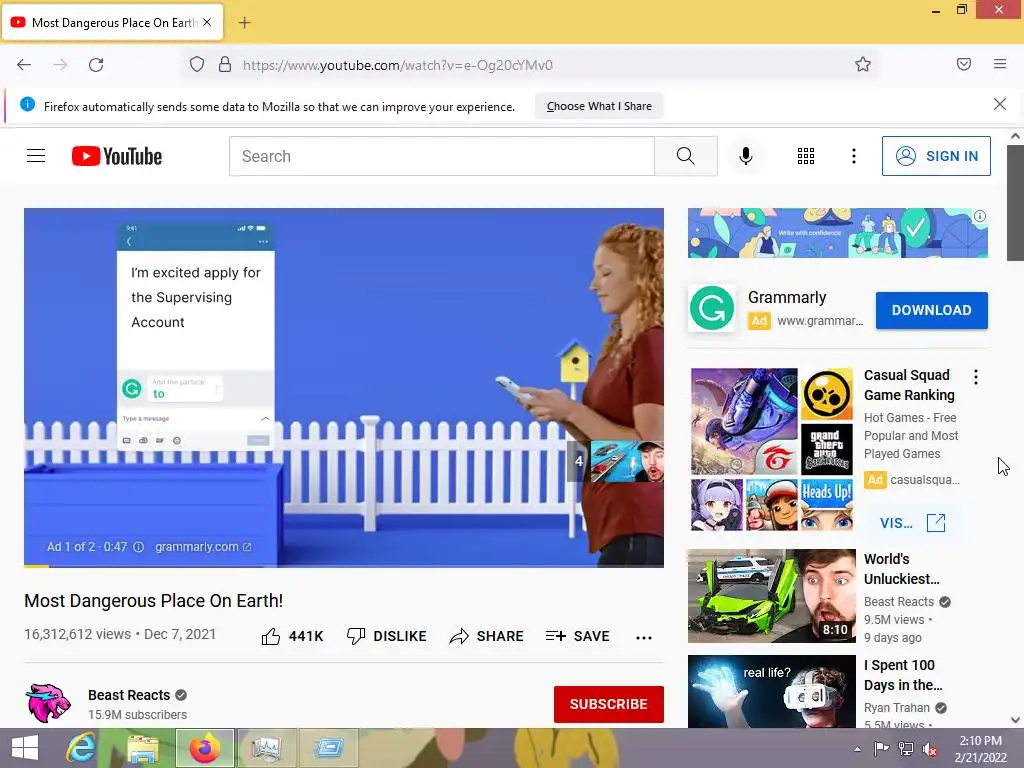Open Firefox tracking protection shield
Image resolution: width=1024 pixels, height=768 pixels.
coord(197,65)
